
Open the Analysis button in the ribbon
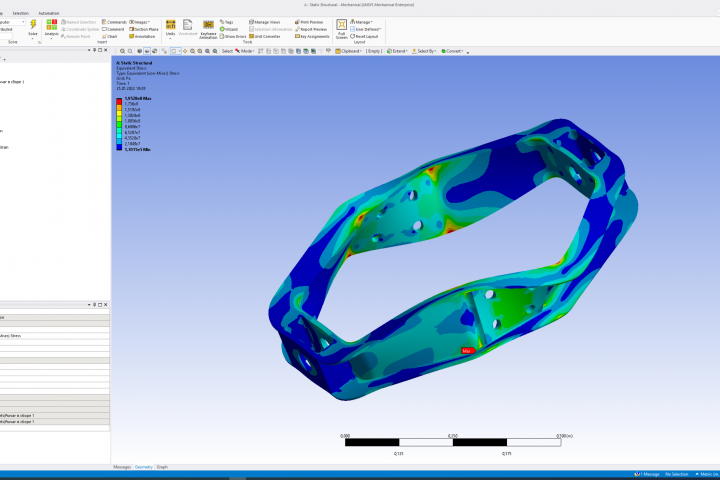(51, 28)
